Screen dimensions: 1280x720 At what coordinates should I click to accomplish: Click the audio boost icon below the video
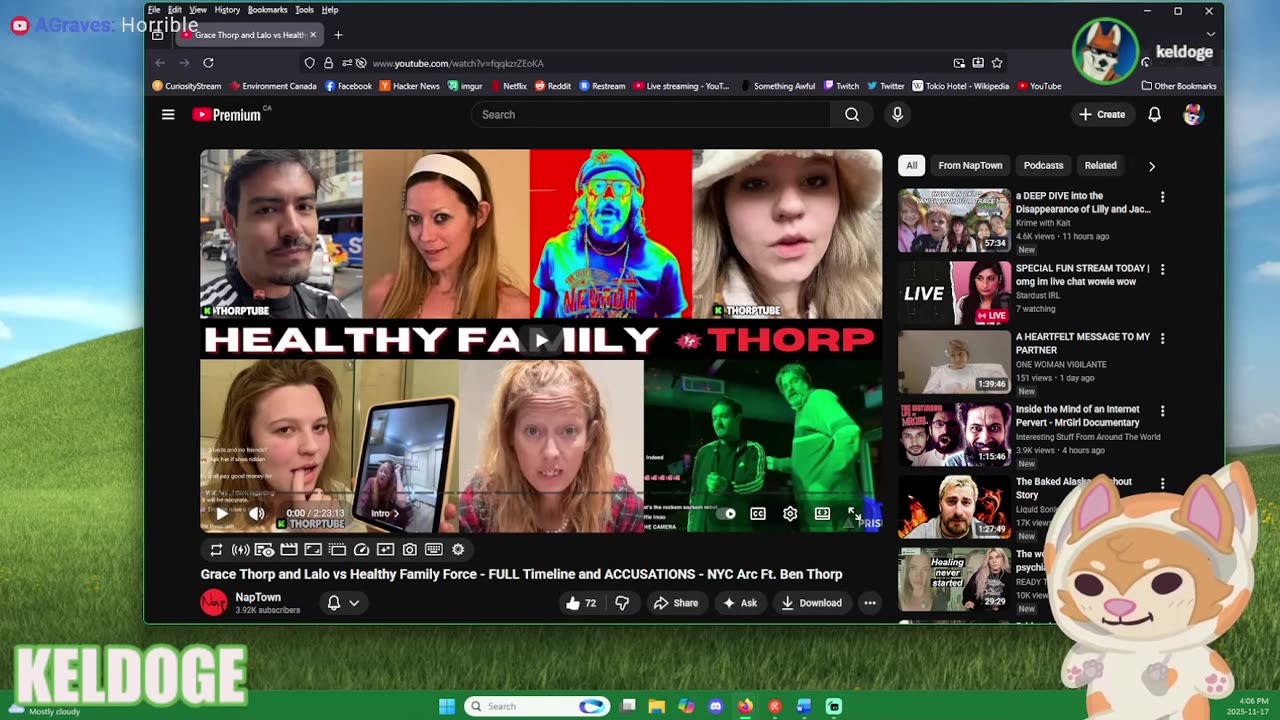[x=240, y=549]
